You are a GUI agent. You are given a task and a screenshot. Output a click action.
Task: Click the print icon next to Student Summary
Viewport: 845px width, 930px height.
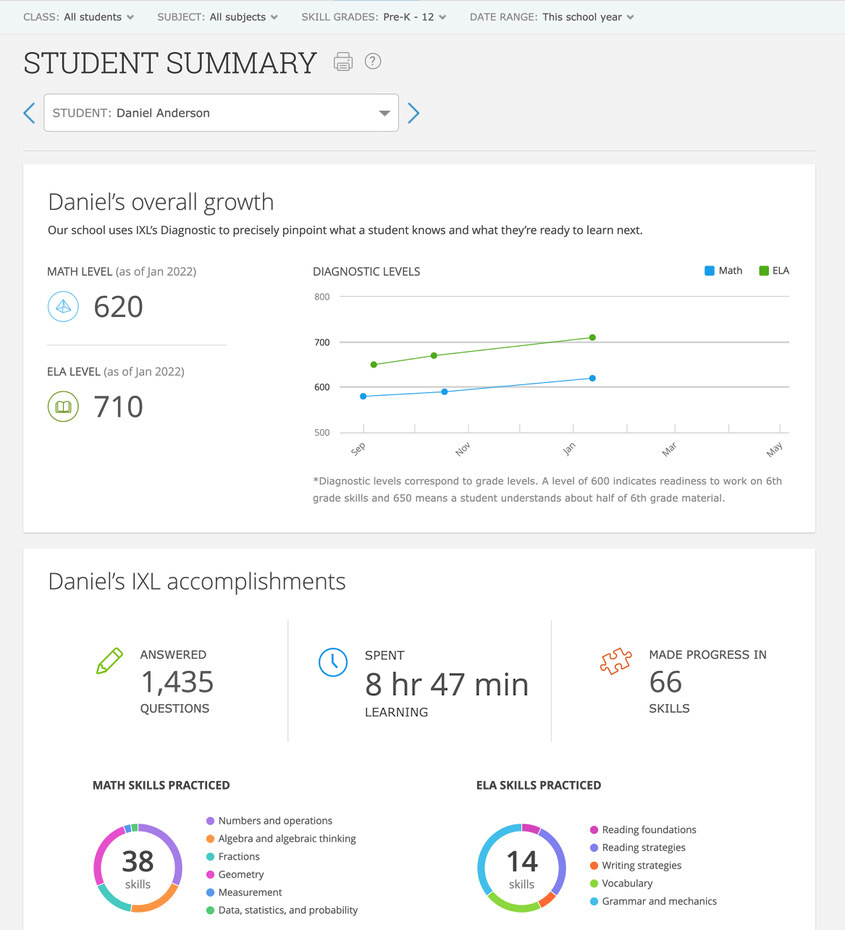(343, 61)
